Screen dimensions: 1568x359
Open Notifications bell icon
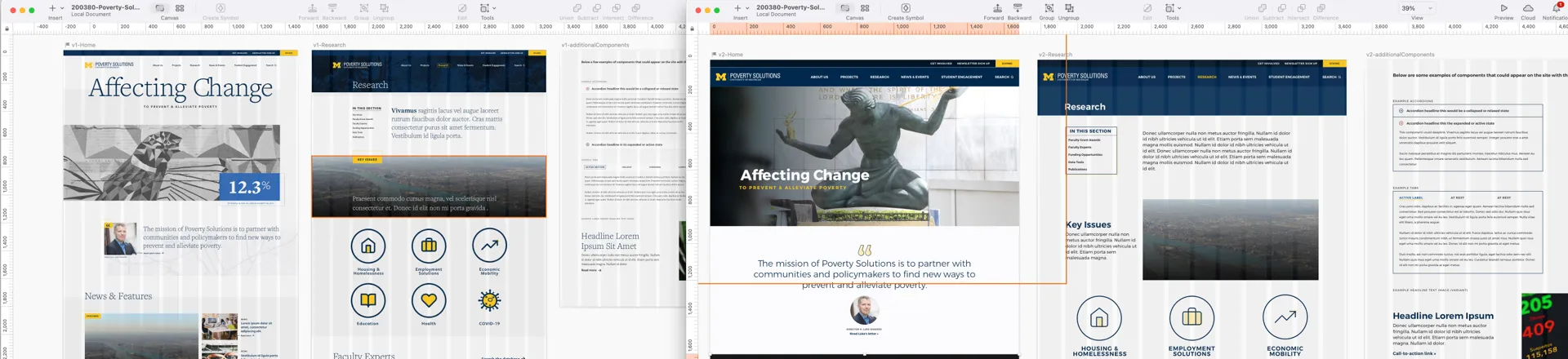tap(1556, 8)
